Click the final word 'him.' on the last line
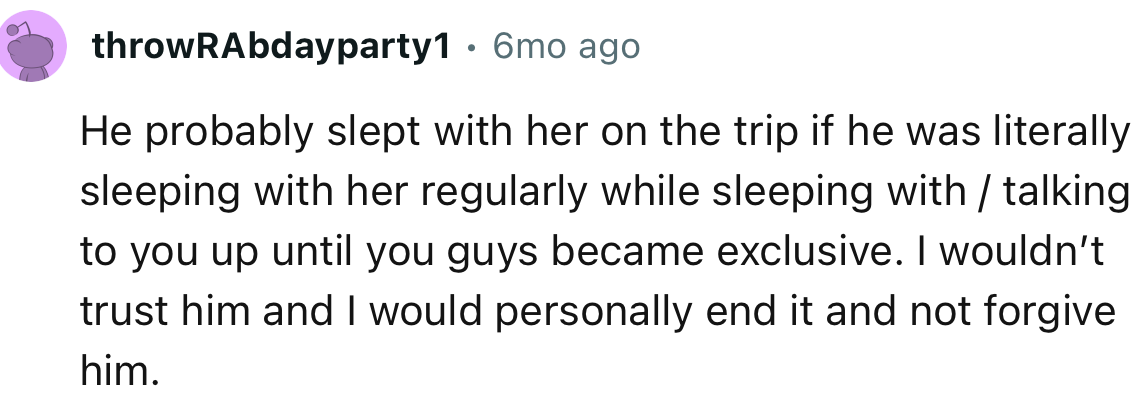This screenshot has height=402, width=1146. (119, 371)
